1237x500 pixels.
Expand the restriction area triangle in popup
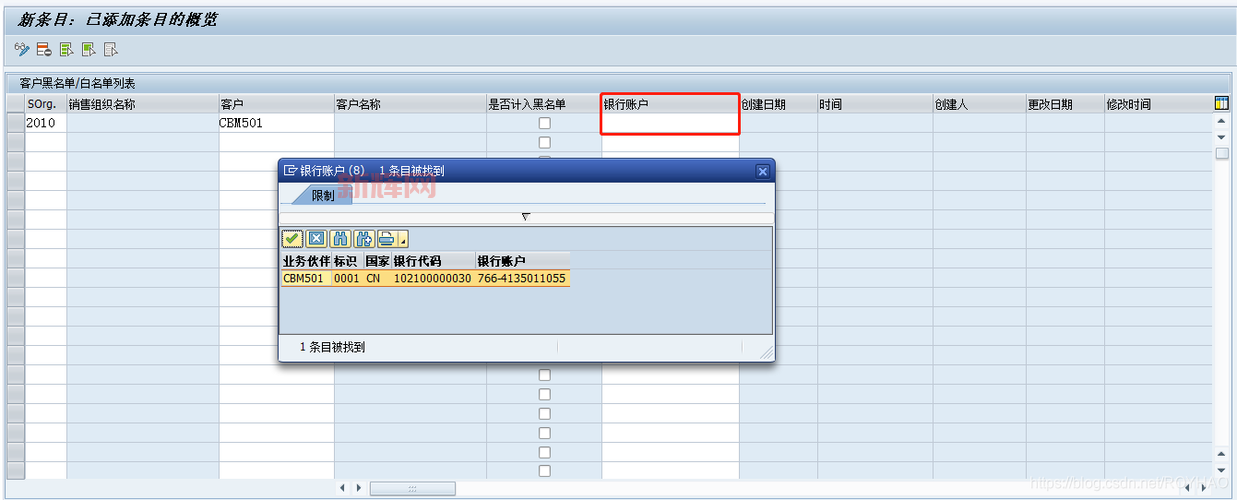click(526, 216)
